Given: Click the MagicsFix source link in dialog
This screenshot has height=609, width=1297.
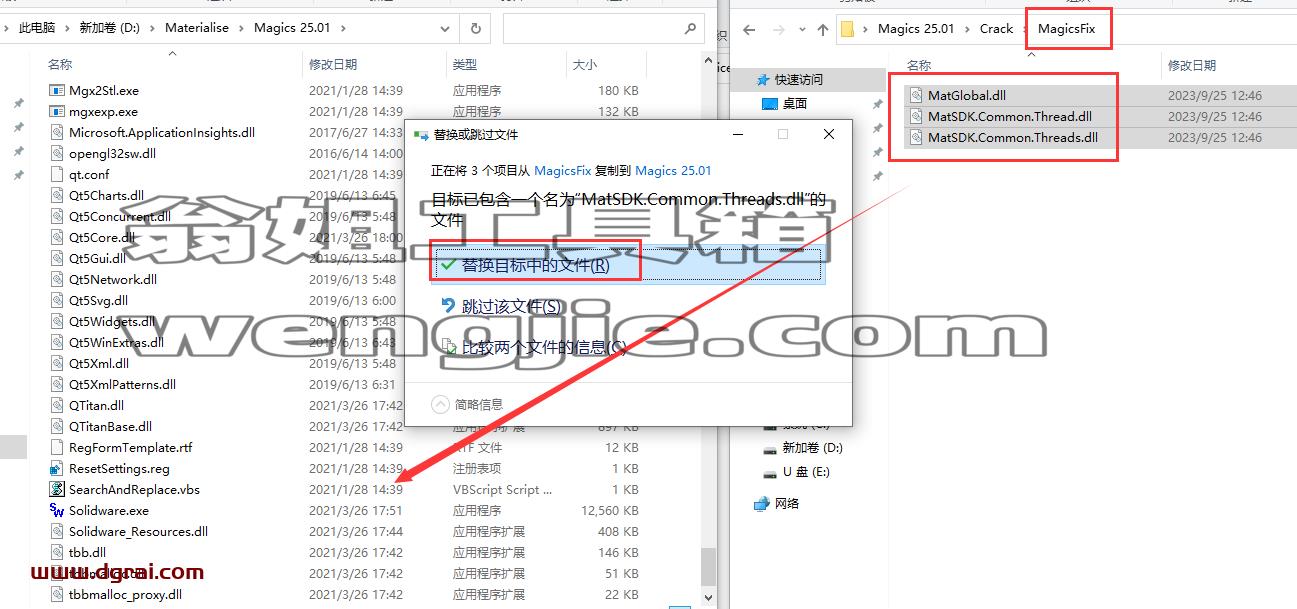Looking at the screenshot, I should (x=563, y=171).
